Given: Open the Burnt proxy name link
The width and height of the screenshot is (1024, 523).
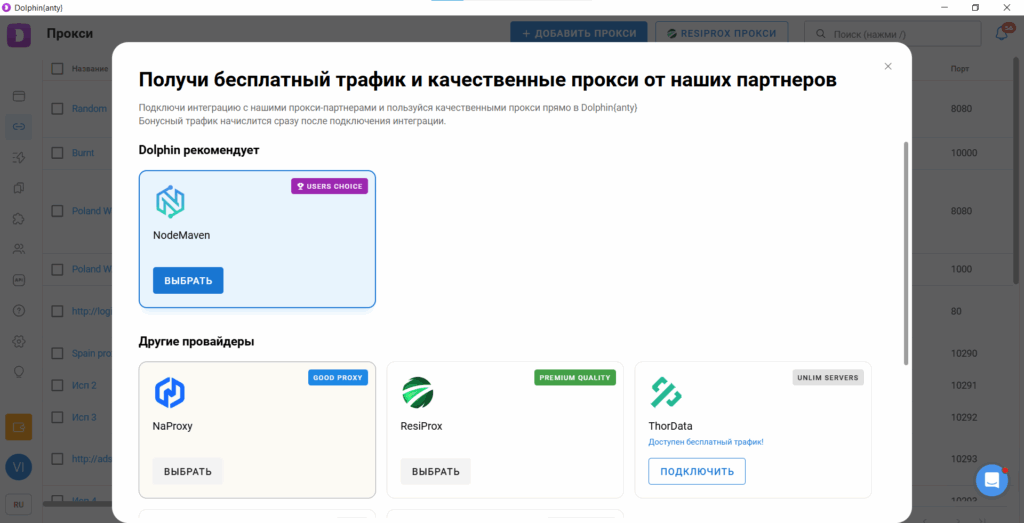Looking at the screenshot, I should (83, 153).
